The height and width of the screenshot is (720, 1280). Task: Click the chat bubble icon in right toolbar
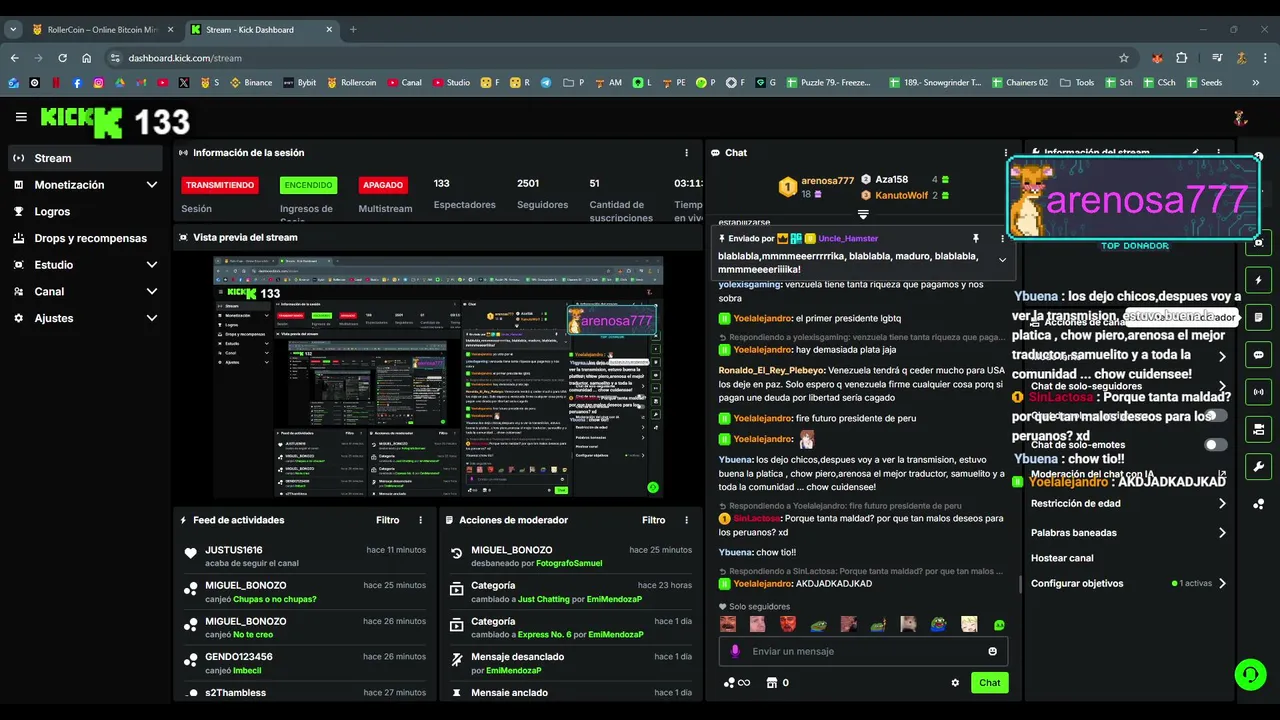click(x=1258, y=355)
